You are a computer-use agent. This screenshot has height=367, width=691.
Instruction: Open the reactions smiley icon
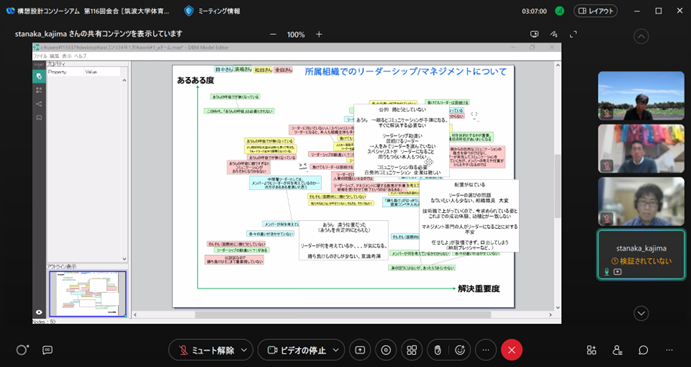click(x=460, y=350)
